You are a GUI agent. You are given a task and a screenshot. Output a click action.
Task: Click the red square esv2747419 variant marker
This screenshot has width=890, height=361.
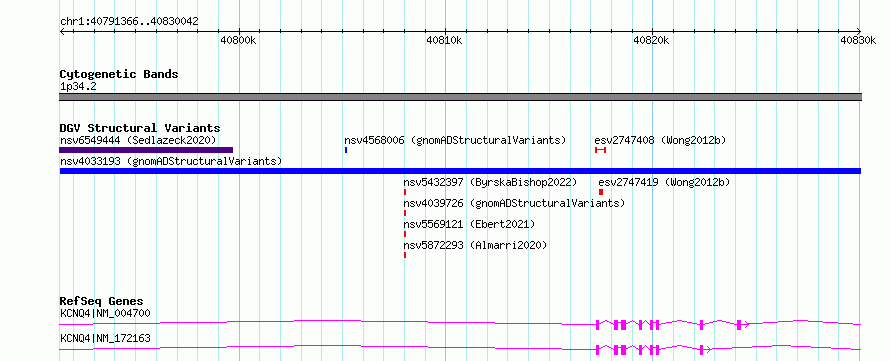601,192
